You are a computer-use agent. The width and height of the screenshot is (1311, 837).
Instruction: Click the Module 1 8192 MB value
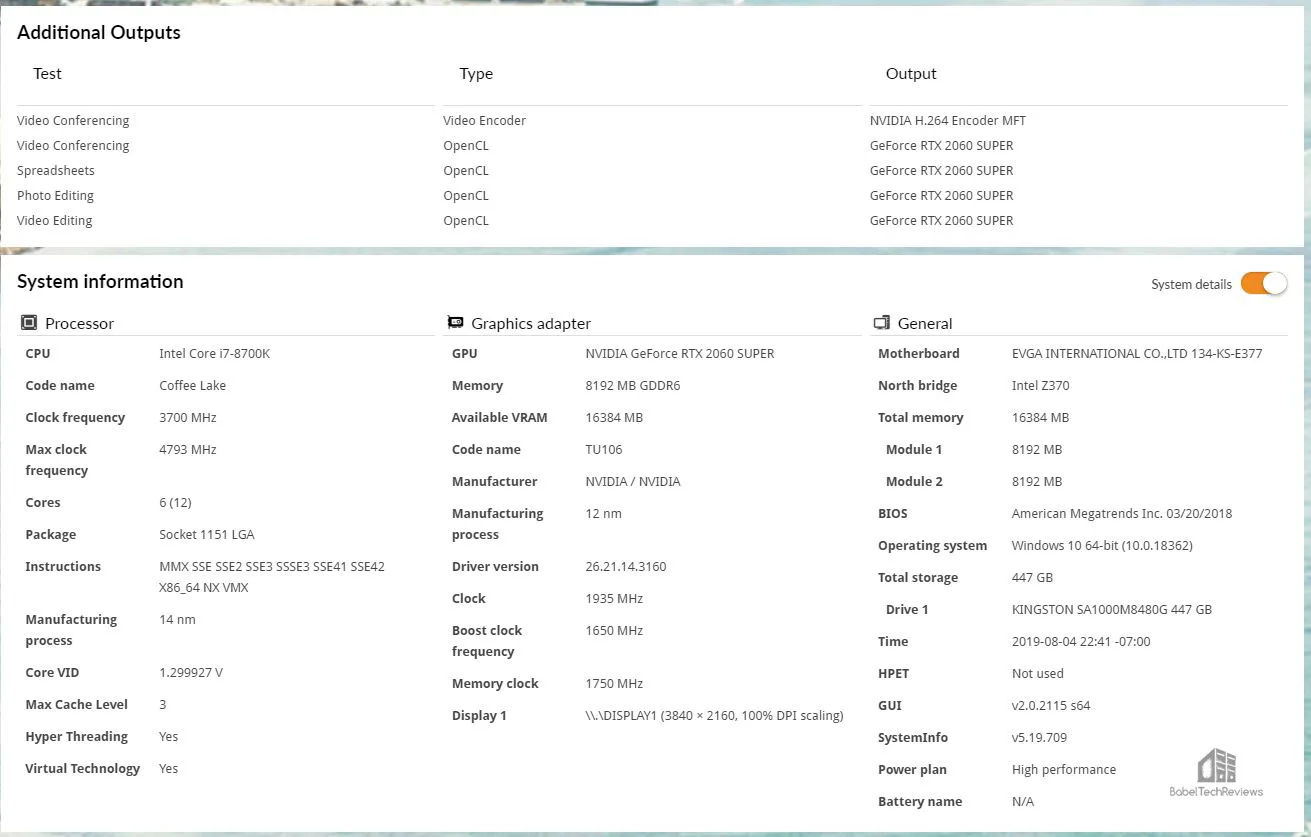point(1037,449)
